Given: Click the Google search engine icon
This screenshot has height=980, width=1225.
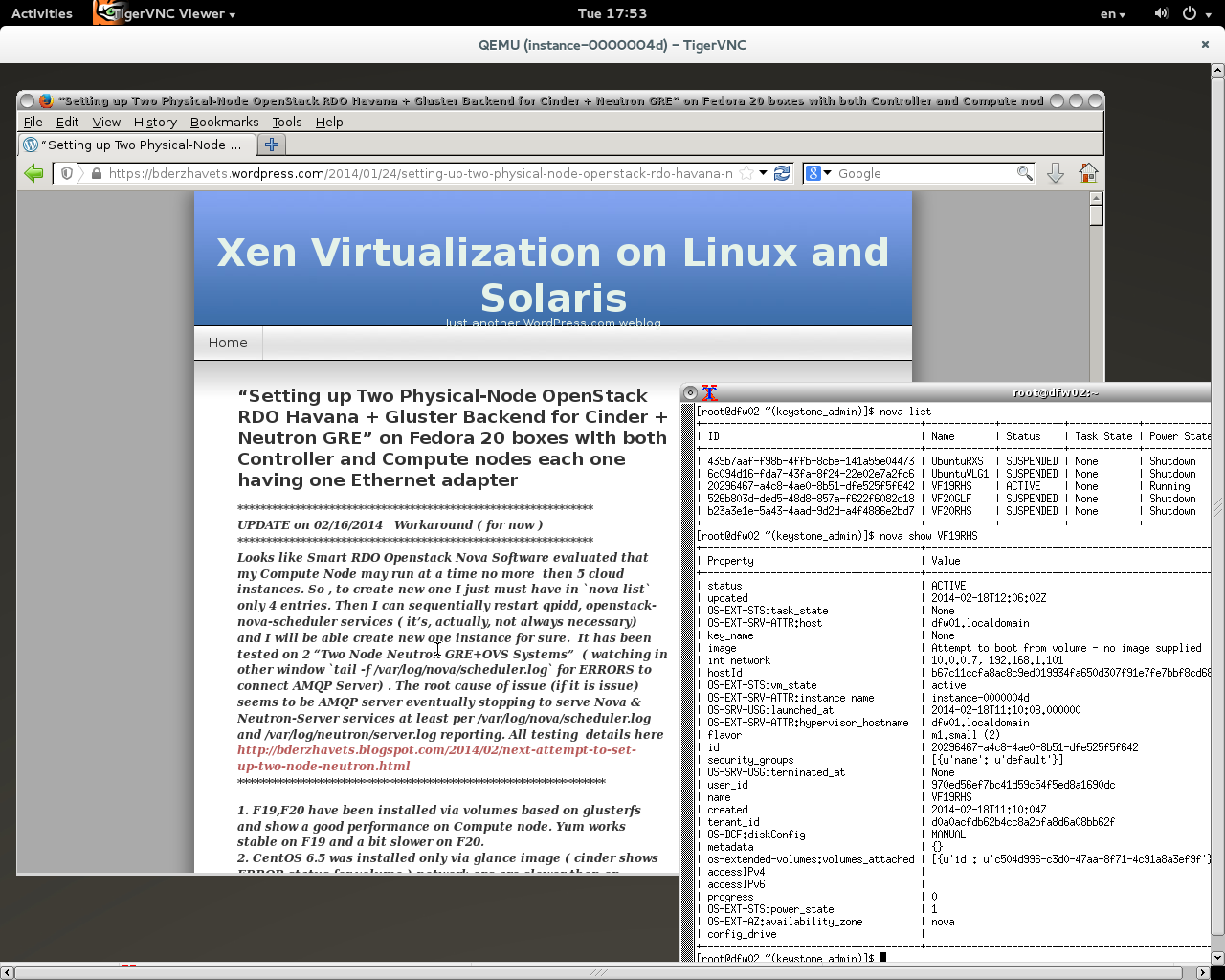Looking at the screenshot, I should tap(813, 173).
